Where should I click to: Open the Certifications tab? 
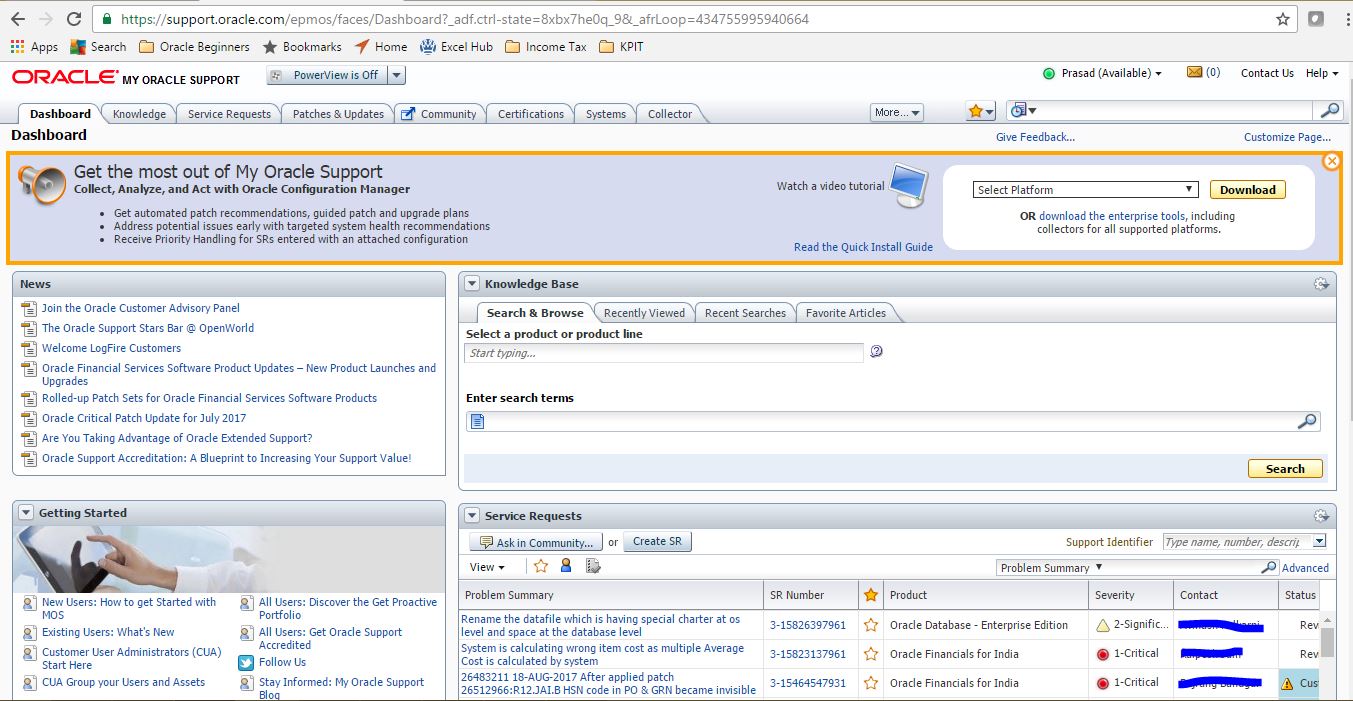(531, 114)
